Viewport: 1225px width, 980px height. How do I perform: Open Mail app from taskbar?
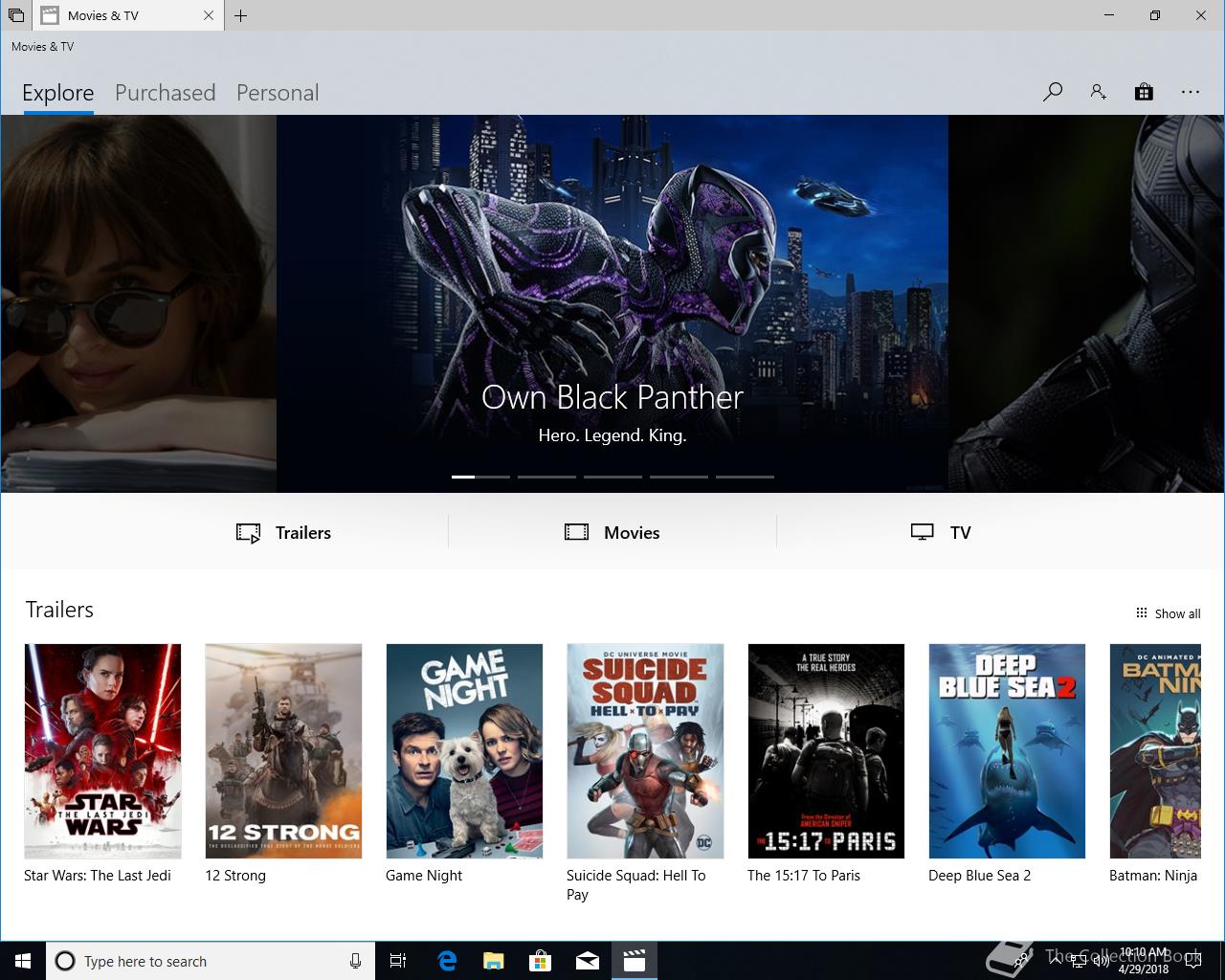[x=587, y=961]
